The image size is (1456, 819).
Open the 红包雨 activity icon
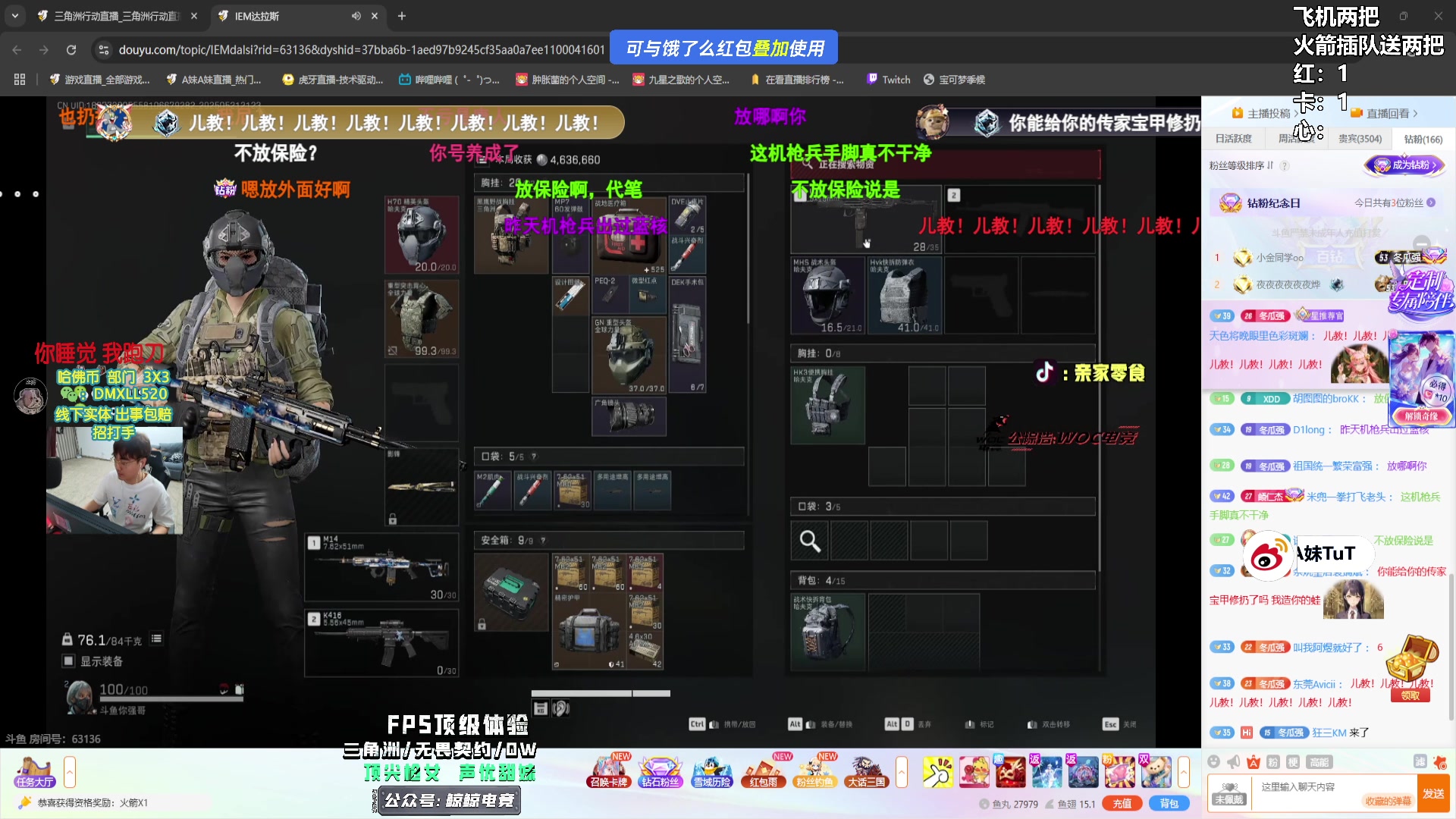[763, 772]
